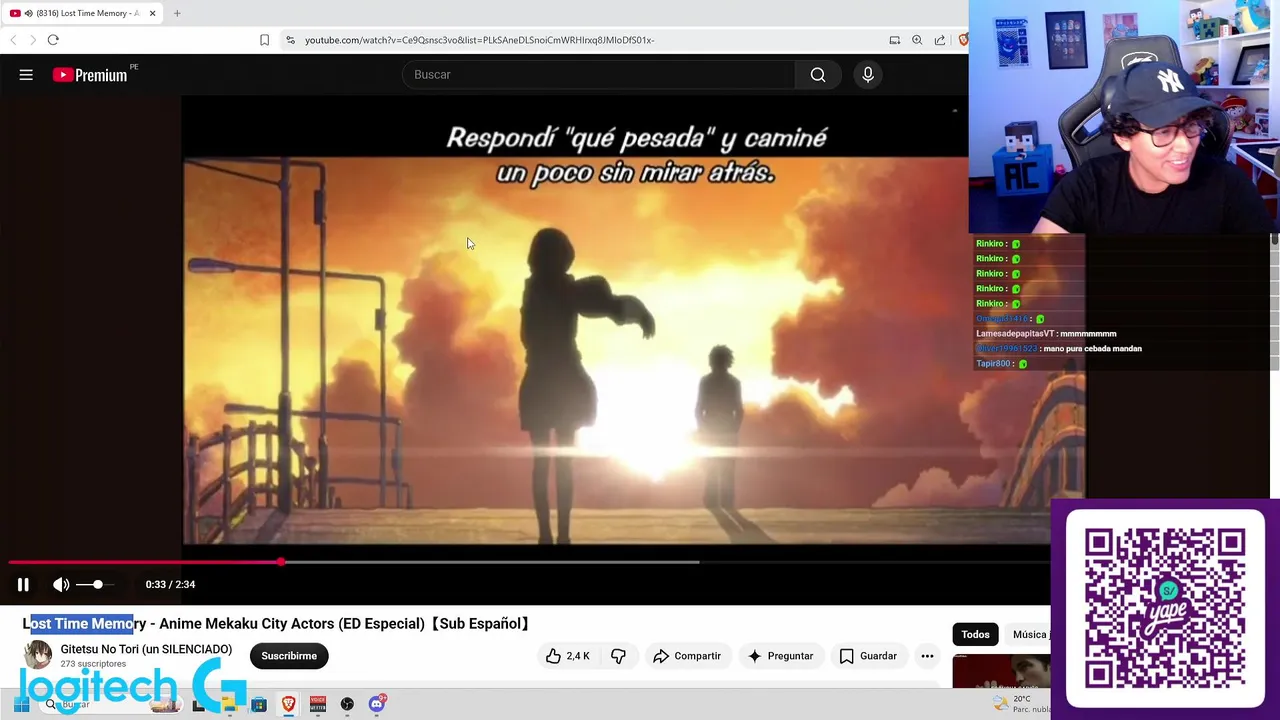The height and width of the screenshot is (720, 1280).
Task: Open Discord from the taskbar
Action: pyautogui.click(x=377, y=704)
